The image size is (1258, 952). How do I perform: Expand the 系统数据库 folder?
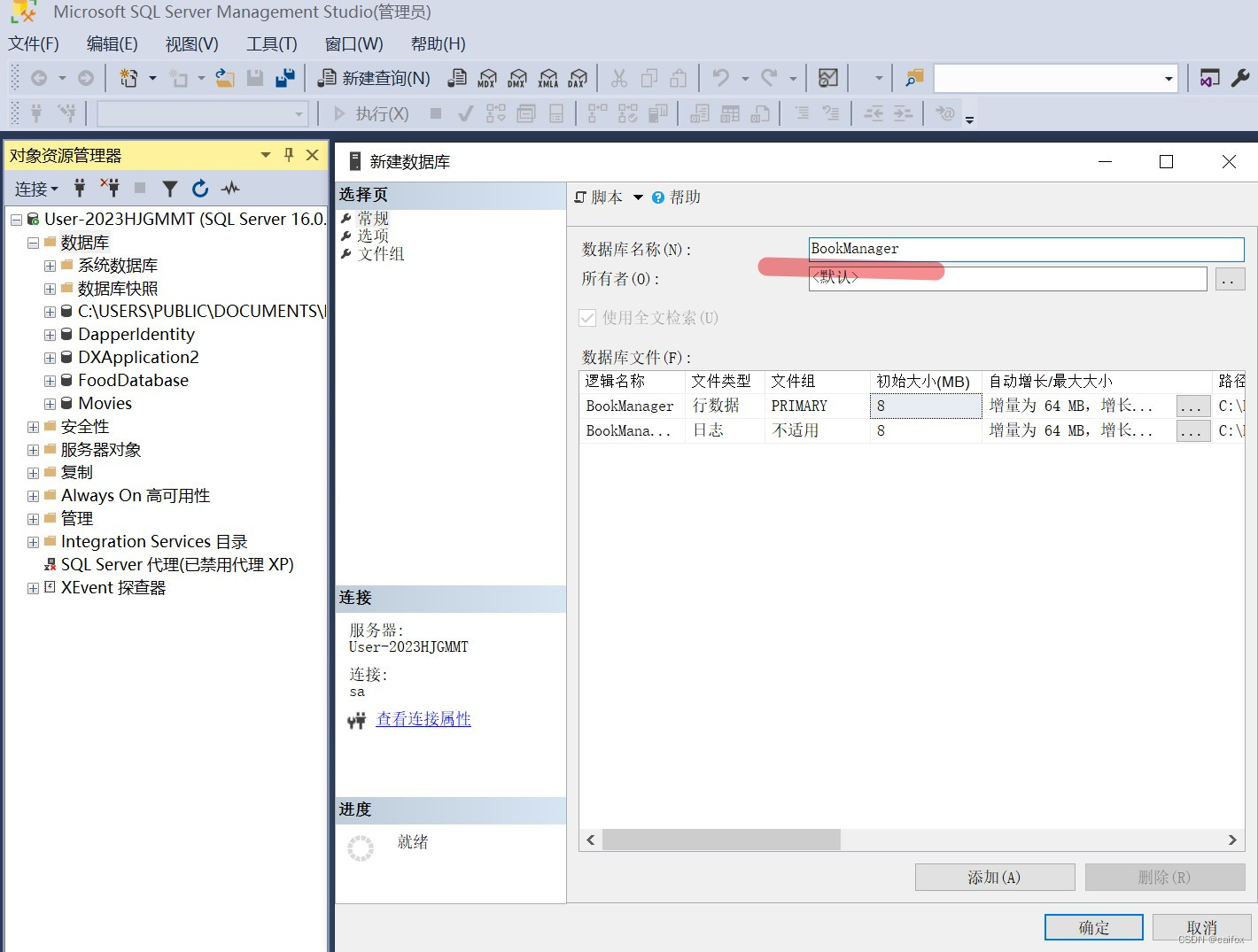[x=50, y=266]
